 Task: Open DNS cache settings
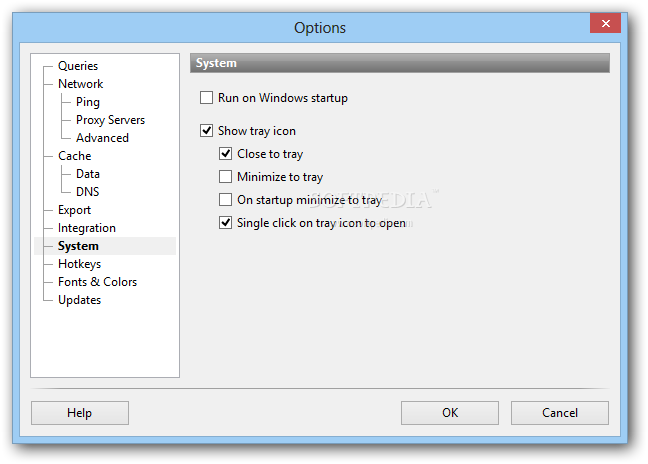pyautogui.click(x=88, y=192)
